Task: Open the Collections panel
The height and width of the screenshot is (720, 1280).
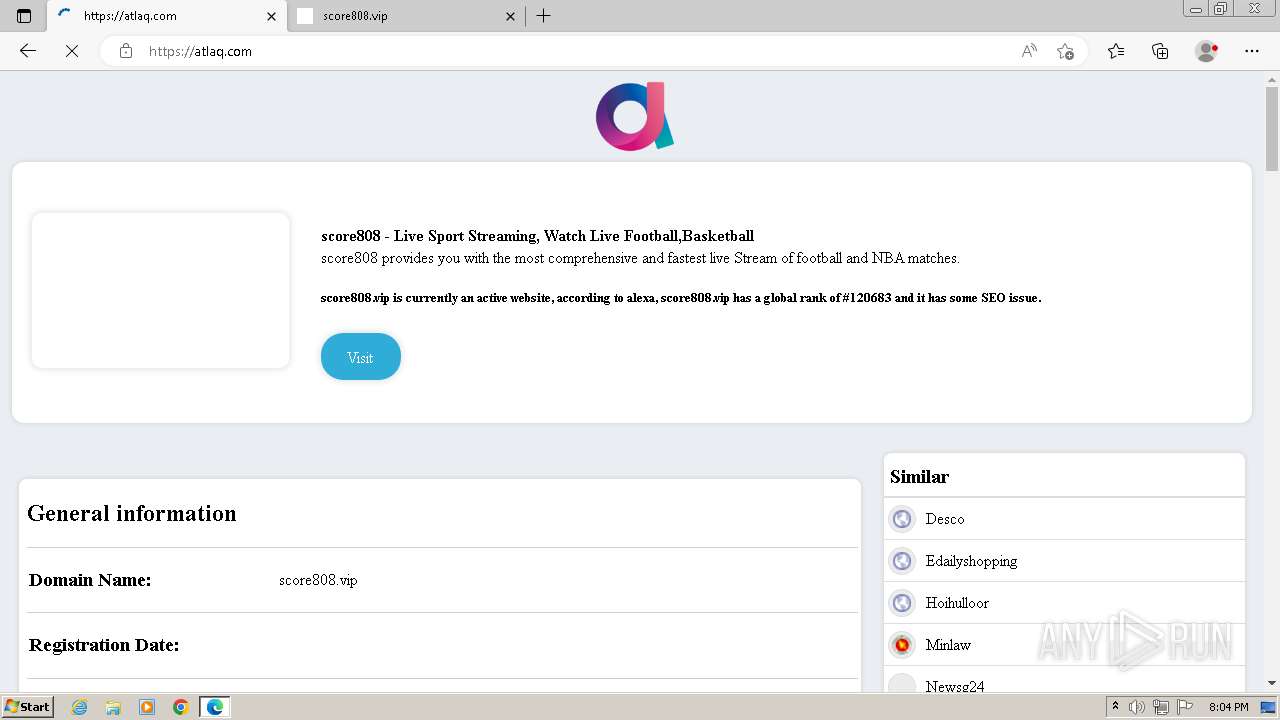Action: pos(1160,51)
